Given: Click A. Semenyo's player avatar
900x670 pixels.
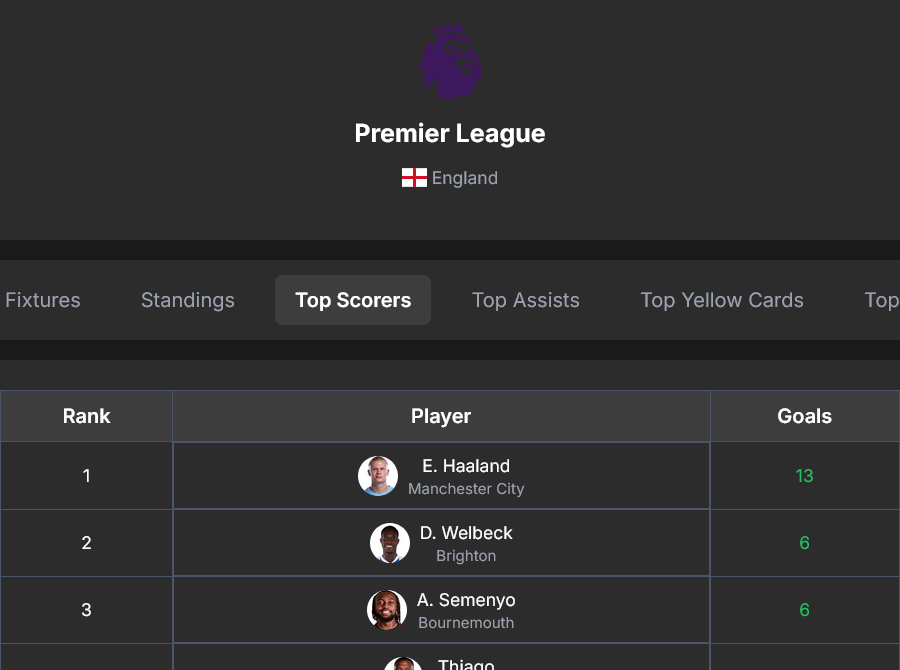Looking at the screenshot, I should [x=387, y=610].
